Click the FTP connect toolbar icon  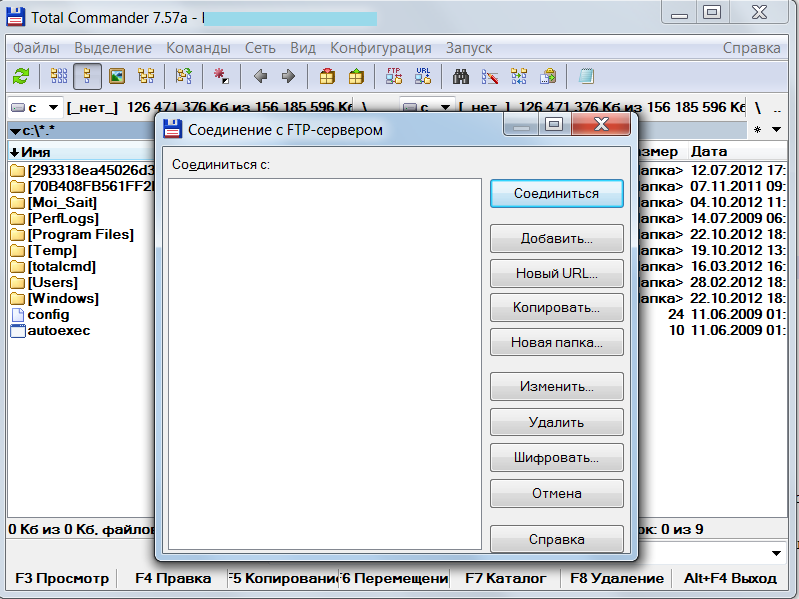[394, 76]
